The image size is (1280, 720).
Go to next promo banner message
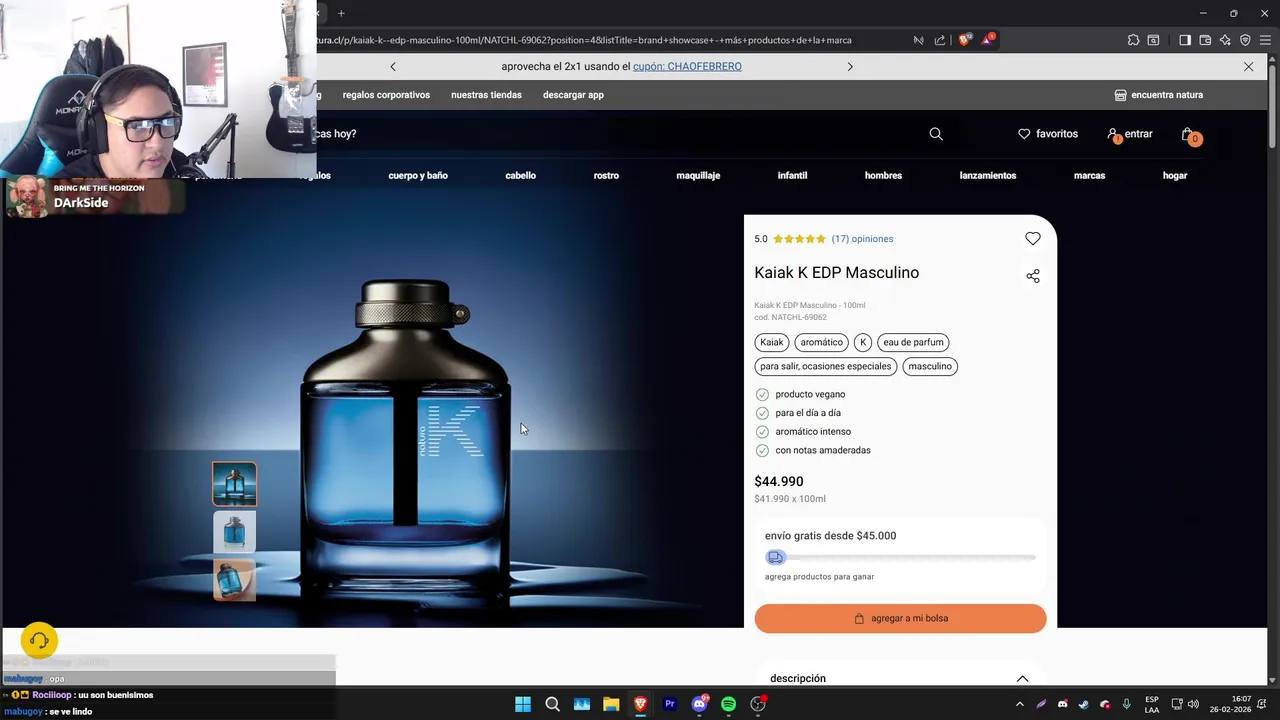pyautogui.click(x=850, y=67)
